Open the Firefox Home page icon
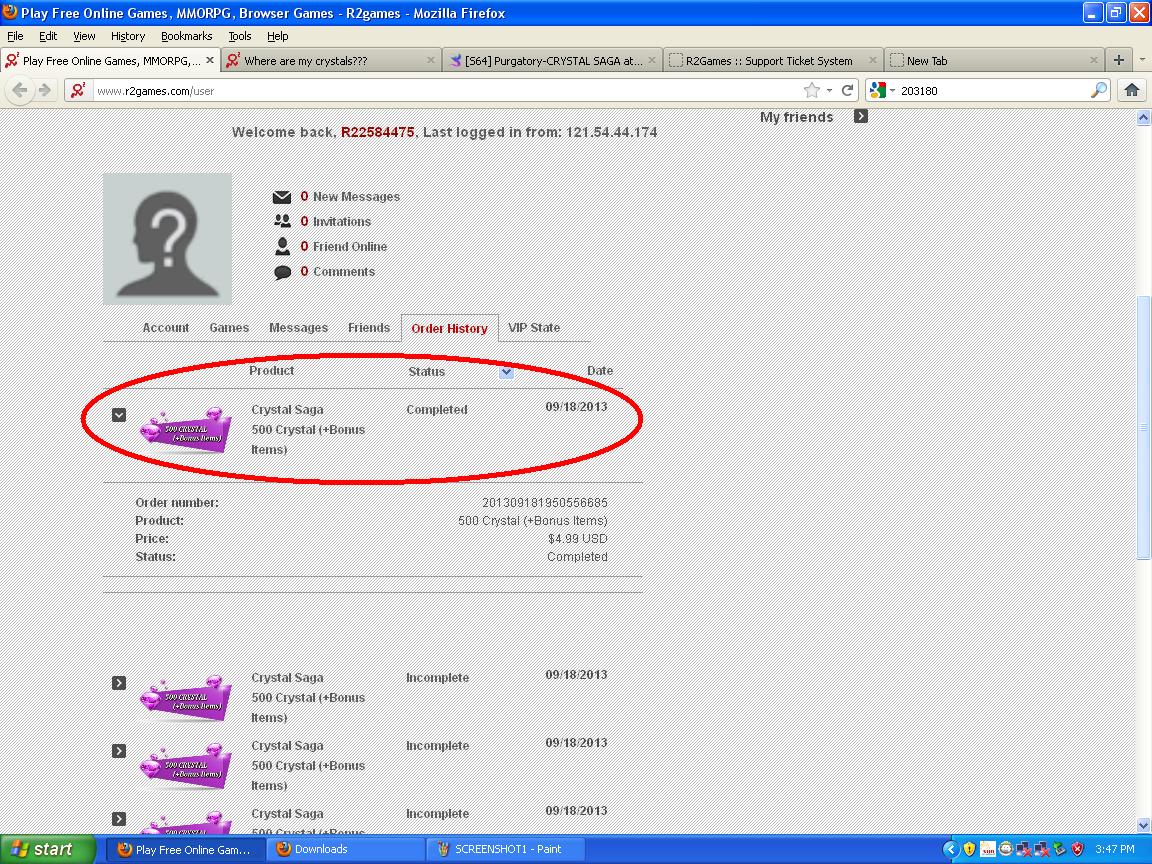The height and width of the screenshot is (864, 1152). point(1132,90)
